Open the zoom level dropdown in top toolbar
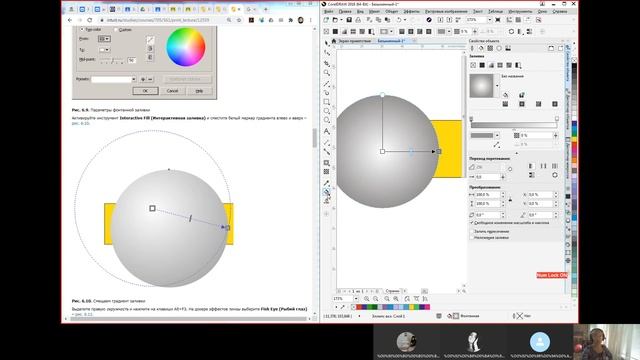Screen dimensions: 640x360 click(x=489, y=20)
